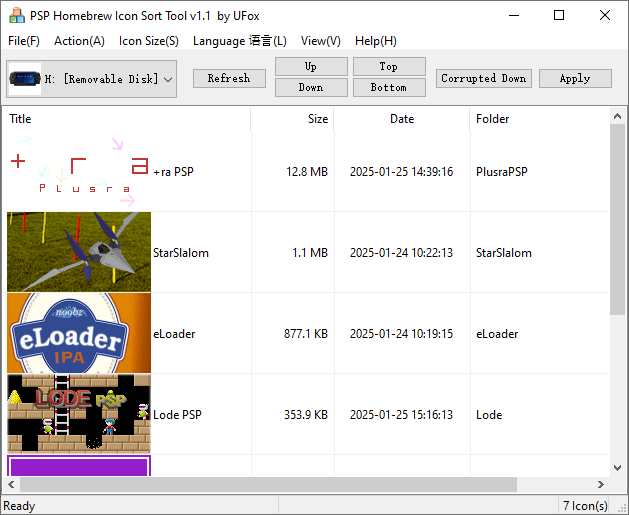629x515 pixels.
Task: Click the PSP device icon in drive selector
Action: point(24,78)
